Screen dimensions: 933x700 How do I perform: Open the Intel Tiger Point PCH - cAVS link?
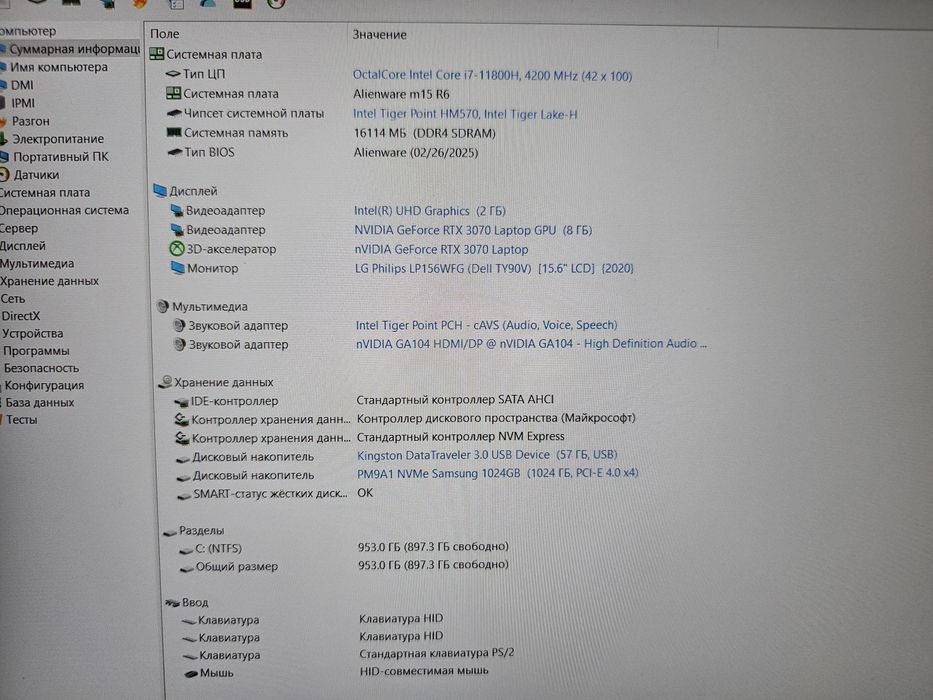click(486, 325)
